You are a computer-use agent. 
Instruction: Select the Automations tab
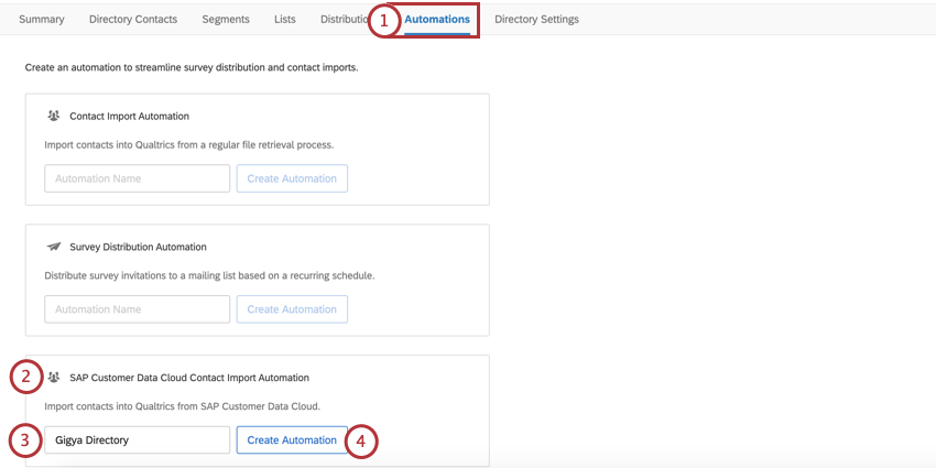(x=437, y=19)
